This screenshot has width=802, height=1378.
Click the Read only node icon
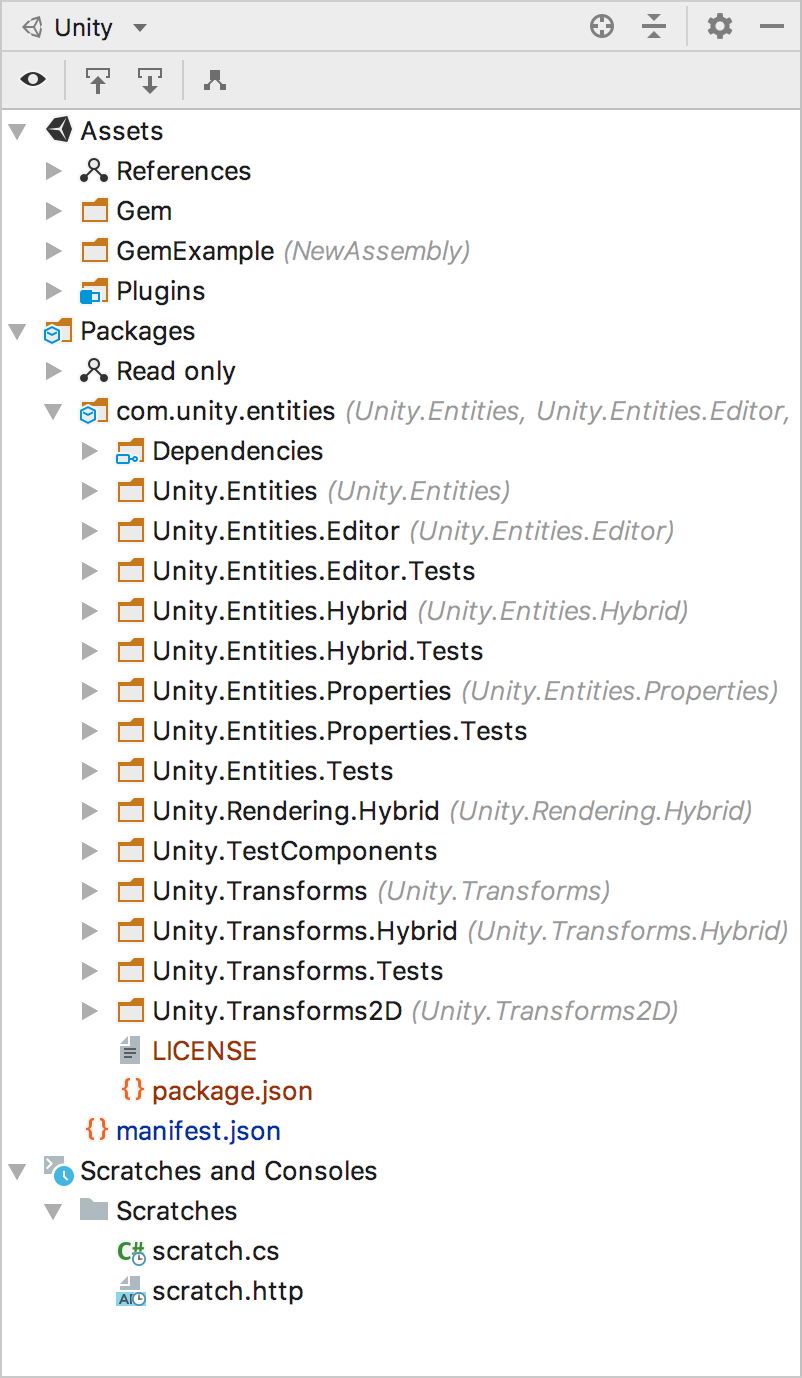pyautogui.click(x=94, y=371)
